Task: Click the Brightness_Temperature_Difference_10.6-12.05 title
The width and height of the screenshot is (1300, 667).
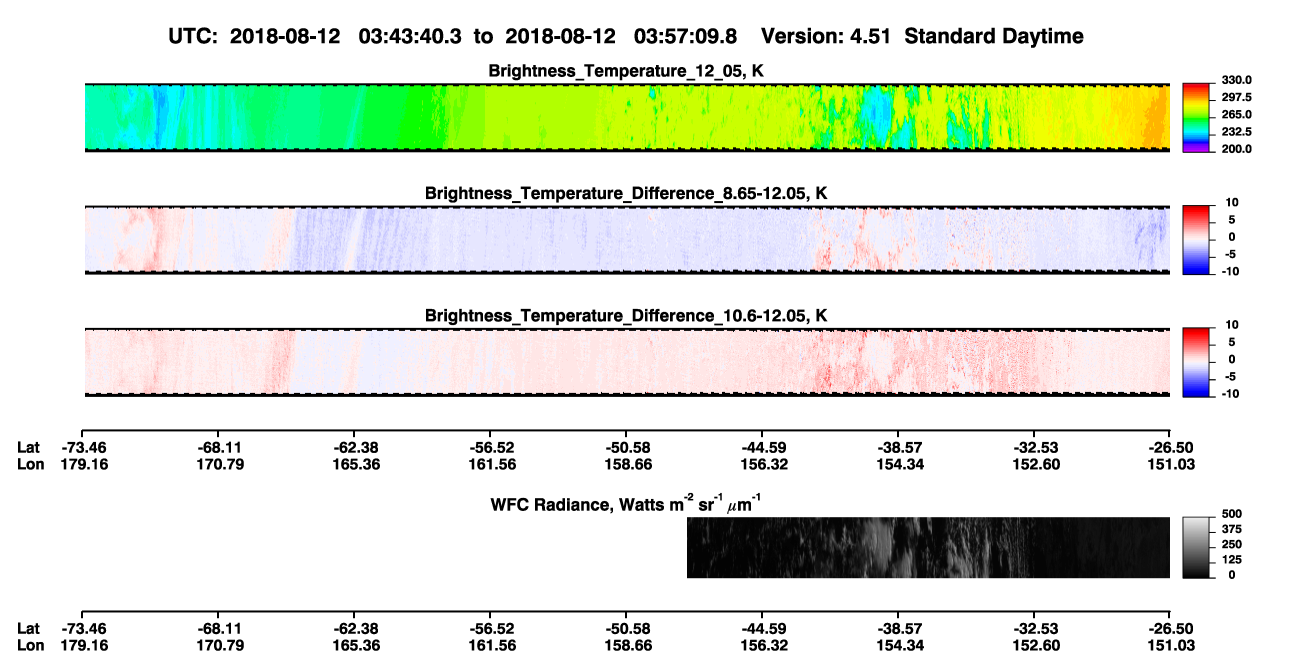Action: click(x=626, y=316)
